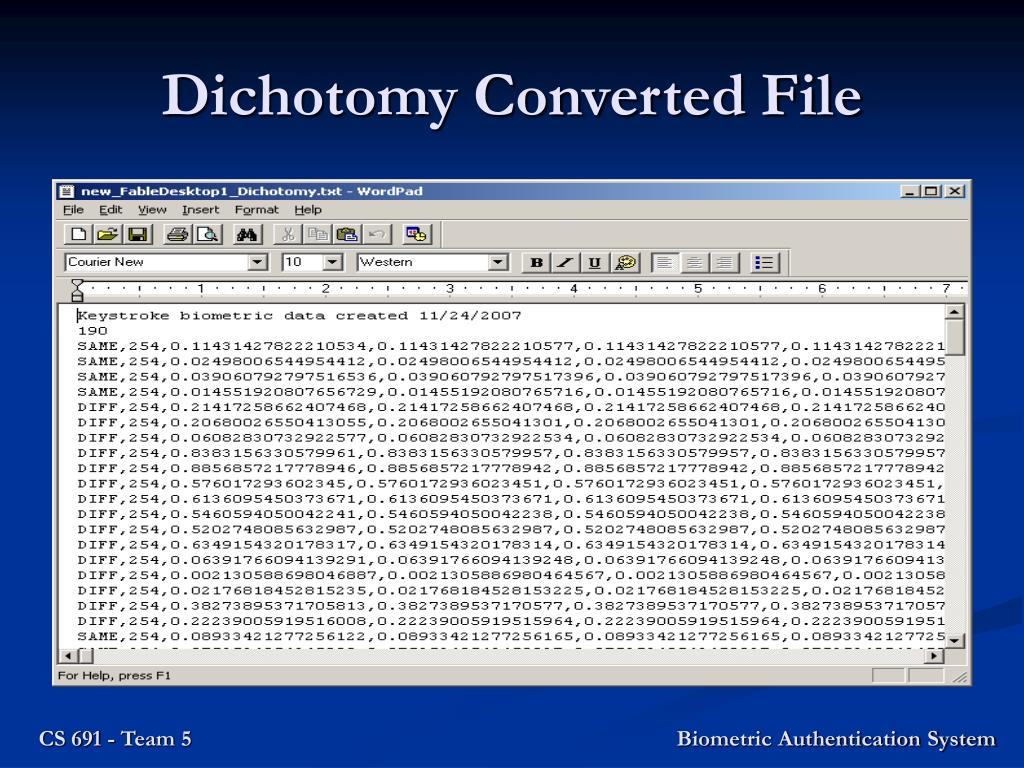This screenshot has width=1024, height=768.
Task: Click into the Western script field
Action: [x=423, y=263]
